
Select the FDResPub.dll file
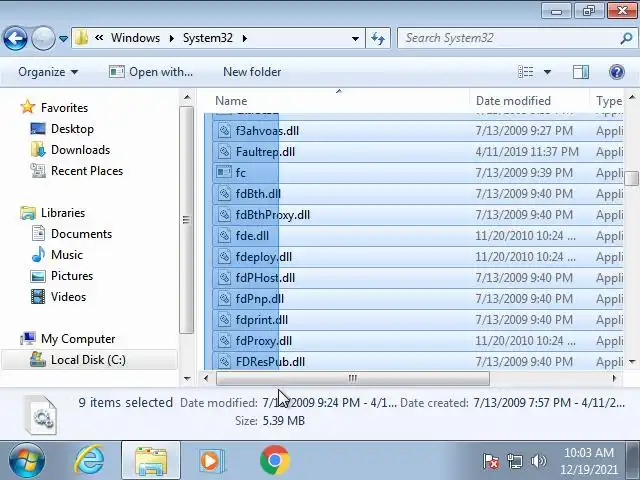pyautogui.click(x=418, y=362)
